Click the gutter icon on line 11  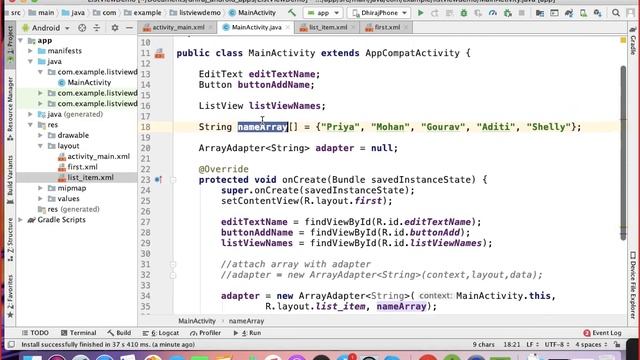[160, 53]
